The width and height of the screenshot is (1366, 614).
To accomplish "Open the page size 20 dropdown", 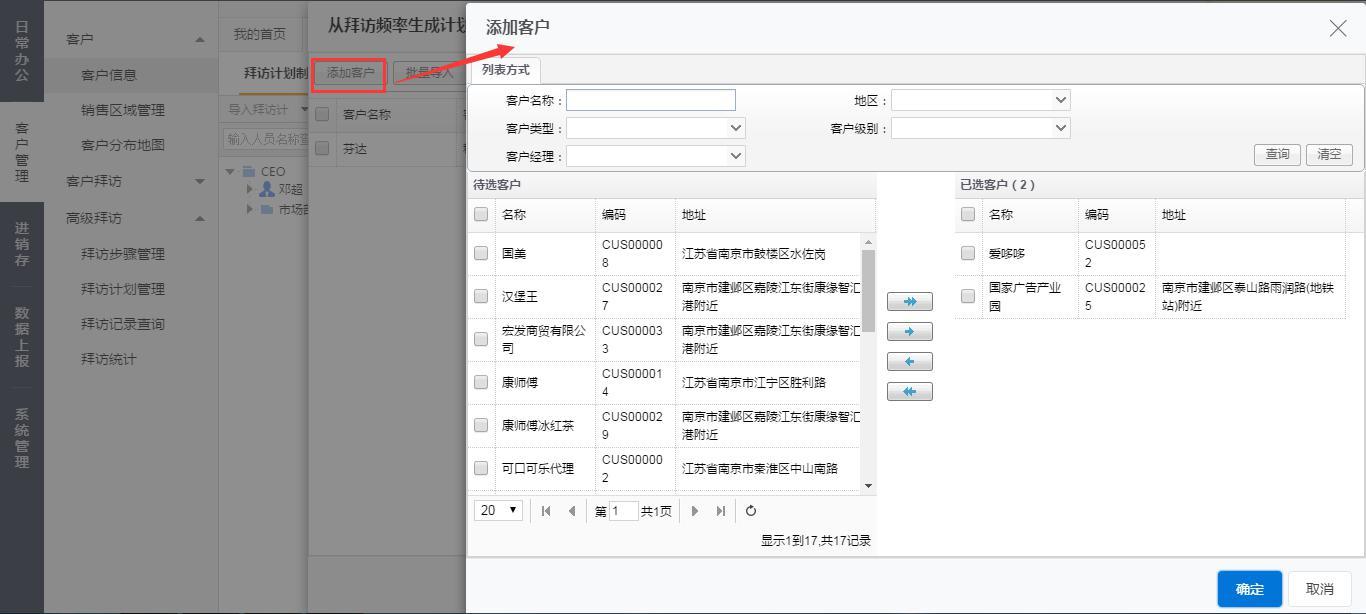I will pos(499,510).
